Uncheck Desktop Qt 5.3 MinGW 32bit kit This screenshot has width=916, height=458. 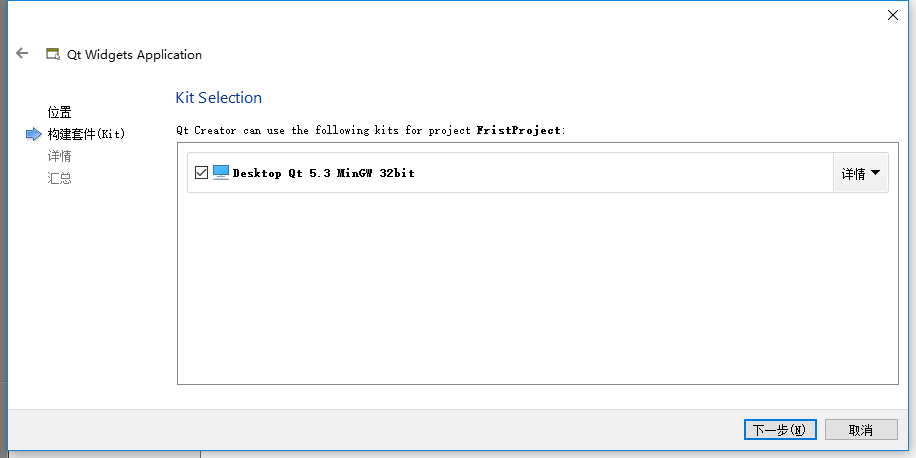point(202,172)
